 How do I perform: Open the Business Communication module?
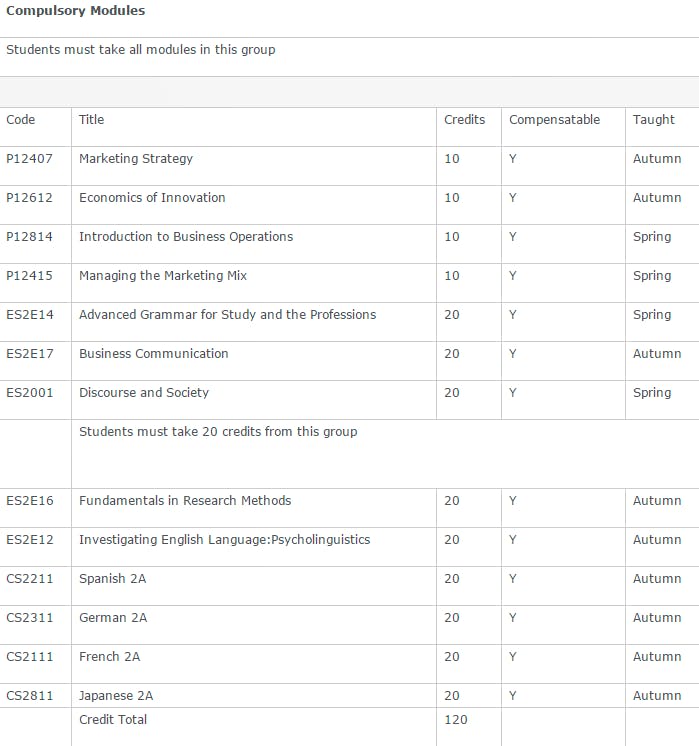coord(154,353)
